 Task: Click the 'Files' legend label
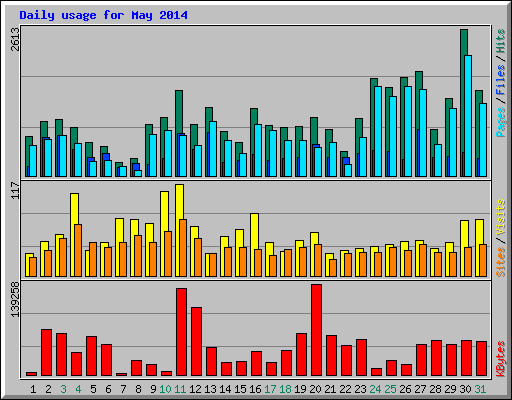click(x=501, y=79)
